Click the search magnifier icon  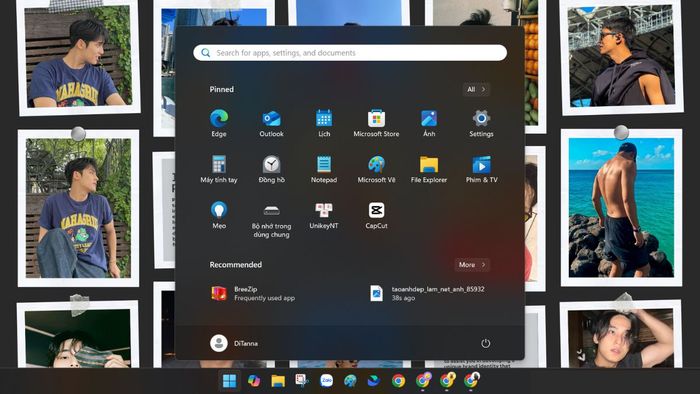click(x=205, y=53)
